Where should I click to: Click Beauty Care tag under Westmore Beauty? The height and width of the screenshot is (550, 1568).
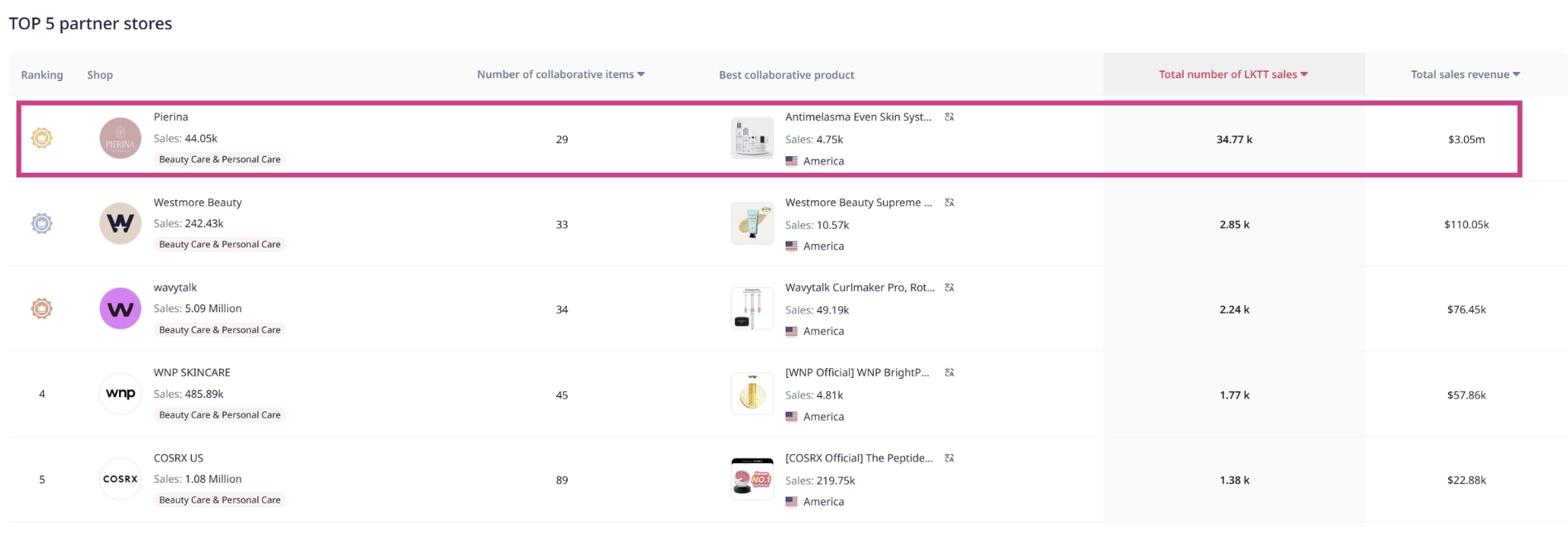pyautogui.click(x=220, y=244)
